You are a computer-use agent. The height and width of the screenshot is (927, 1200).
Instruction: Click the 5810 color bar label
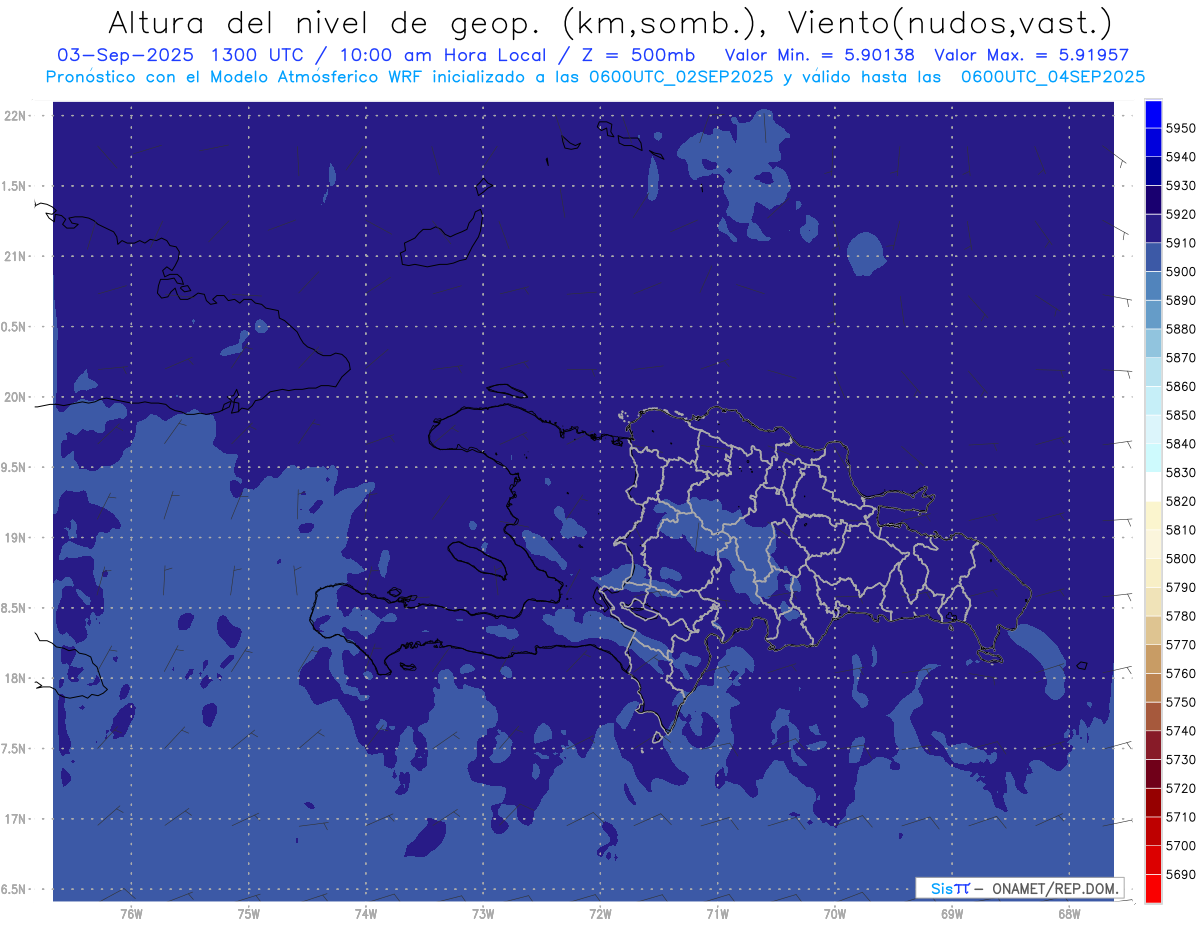pyautogui.click(x=1181, y=530)
